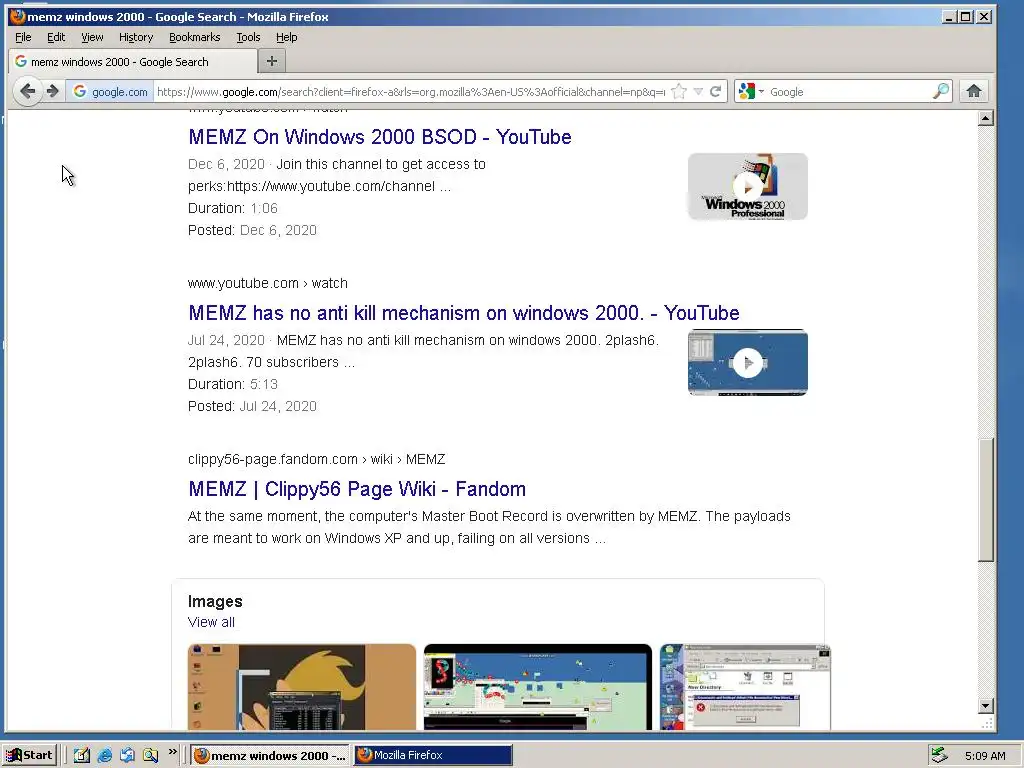This screenshot has height=768, width=1024.
Task: Open the search engine selector dropdown
Action: pyautogui.click(x=750, y=91)
